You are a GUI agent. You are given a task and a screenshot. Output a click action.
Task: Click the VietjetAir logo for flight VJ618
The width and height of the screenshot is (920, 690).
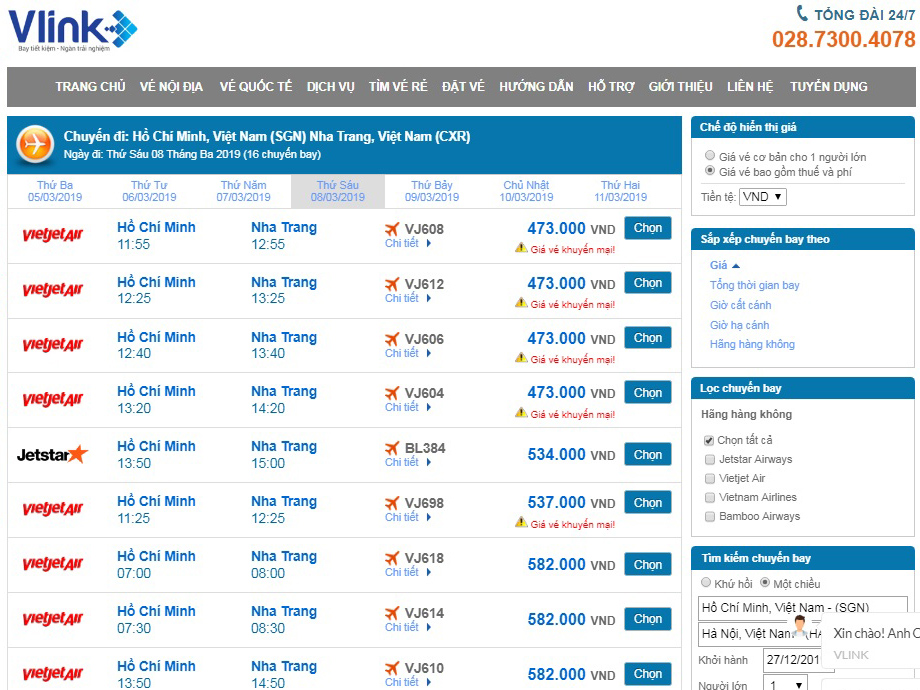pyautogui.click(x=53, y=564)
